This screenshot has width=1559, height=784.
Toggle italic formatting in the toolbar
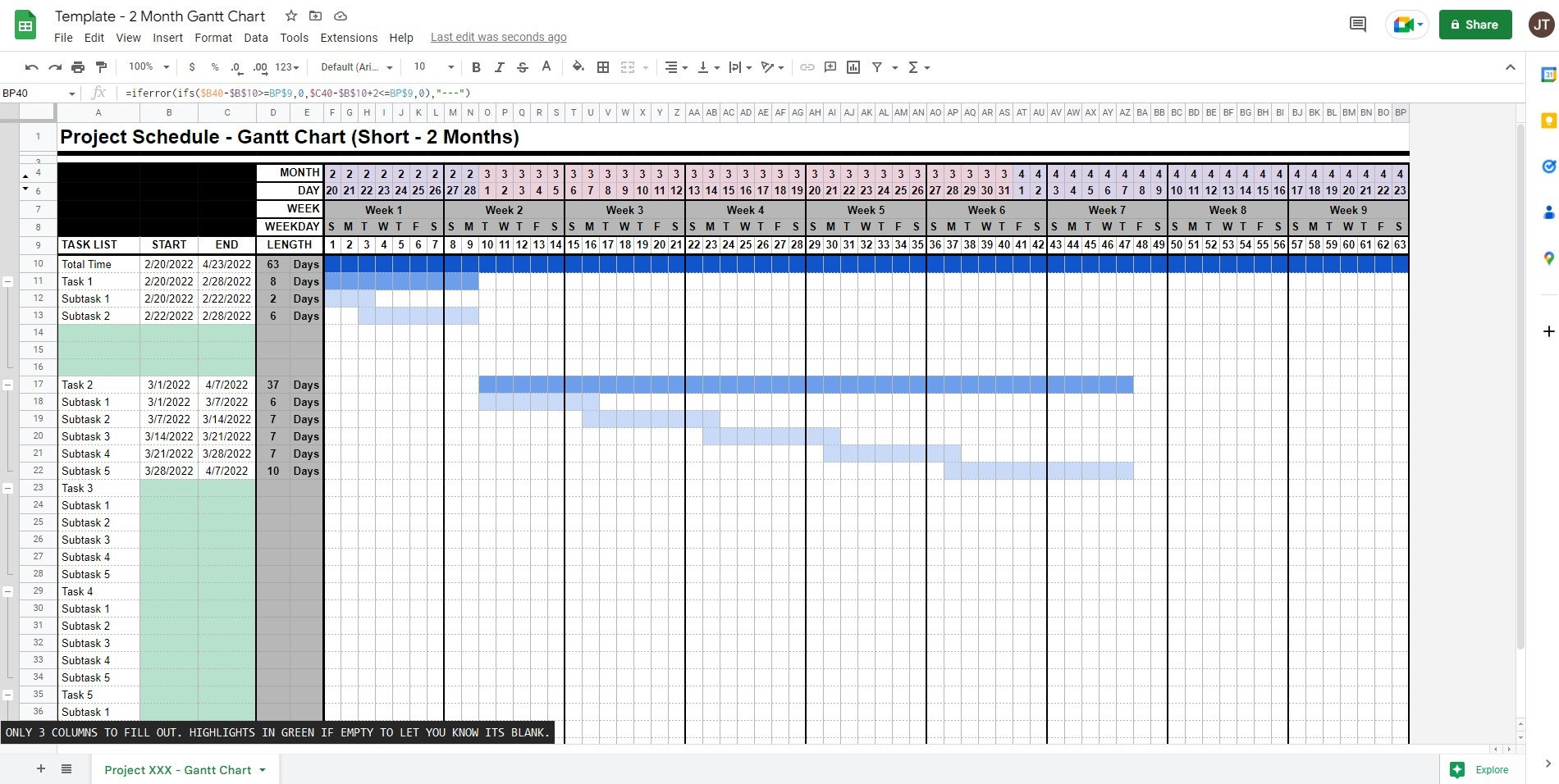tap(499, 67)
